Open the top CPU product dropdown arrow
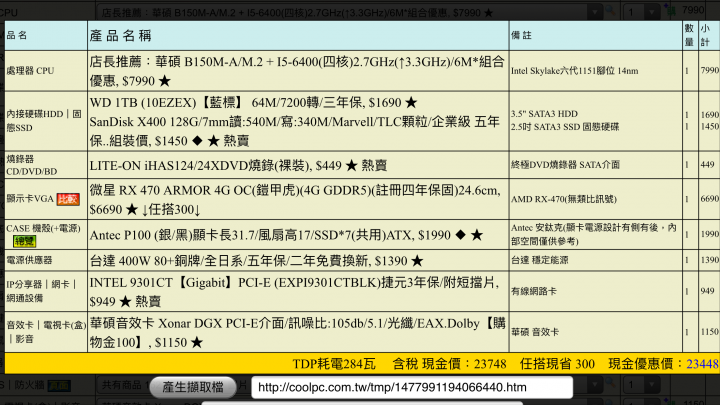 (x=595, y=11)
